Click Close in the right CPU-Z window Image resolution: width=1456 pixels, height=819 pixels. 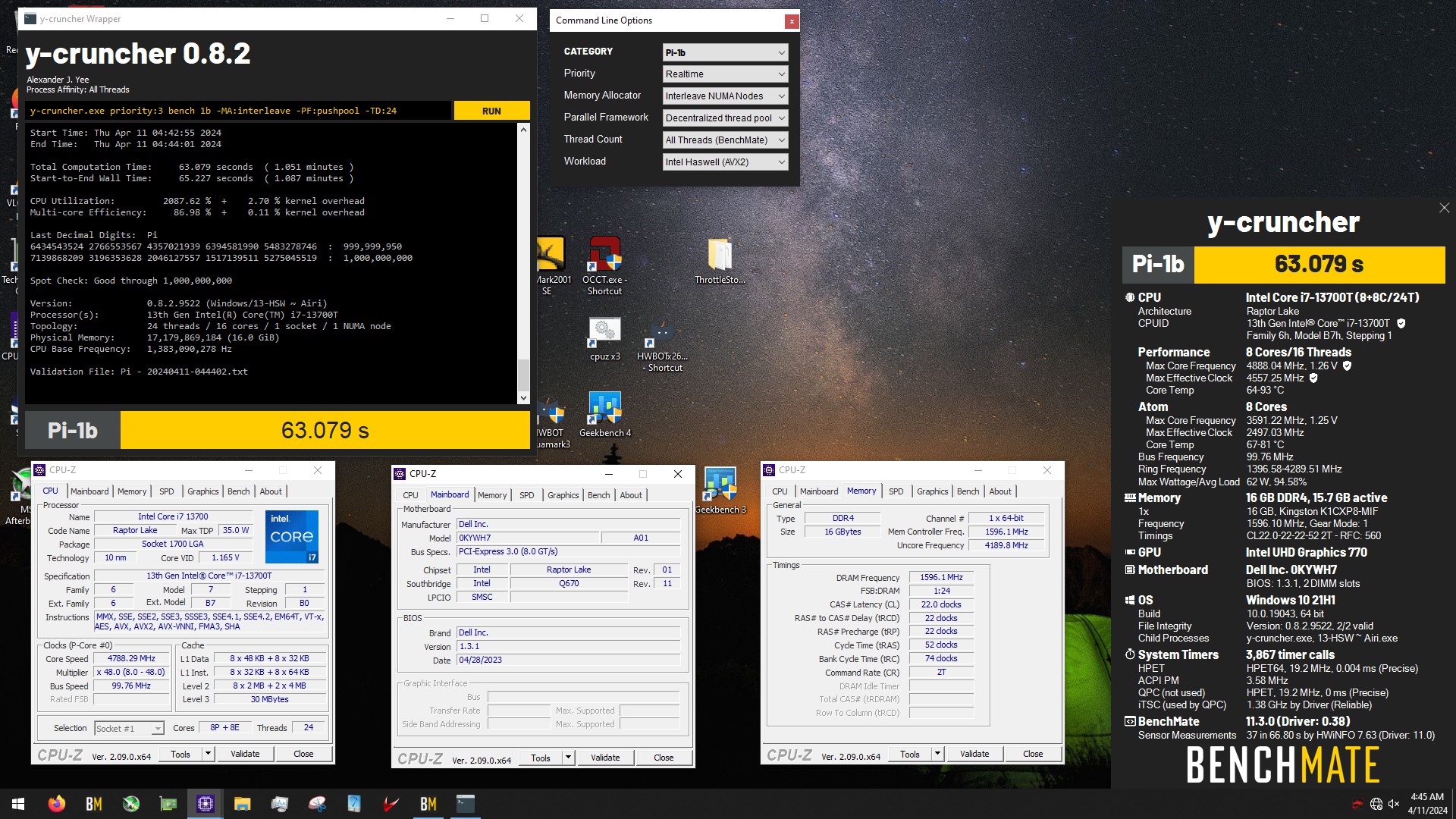[x=1033, y=754]
